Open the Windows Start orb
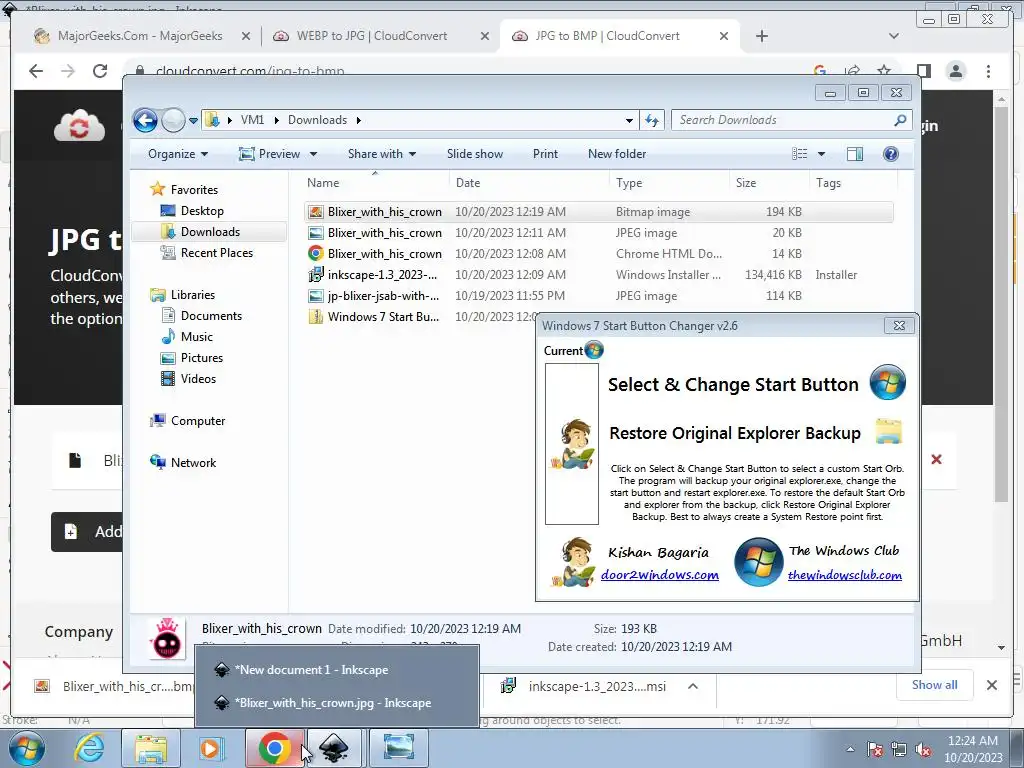The height and width of the screenshot is (768, 1024). point(27,748)
